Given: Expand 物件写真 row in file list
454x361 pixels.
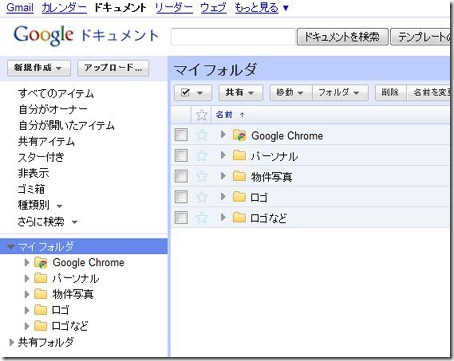Looking at the screenshot, I should [223, 176].
